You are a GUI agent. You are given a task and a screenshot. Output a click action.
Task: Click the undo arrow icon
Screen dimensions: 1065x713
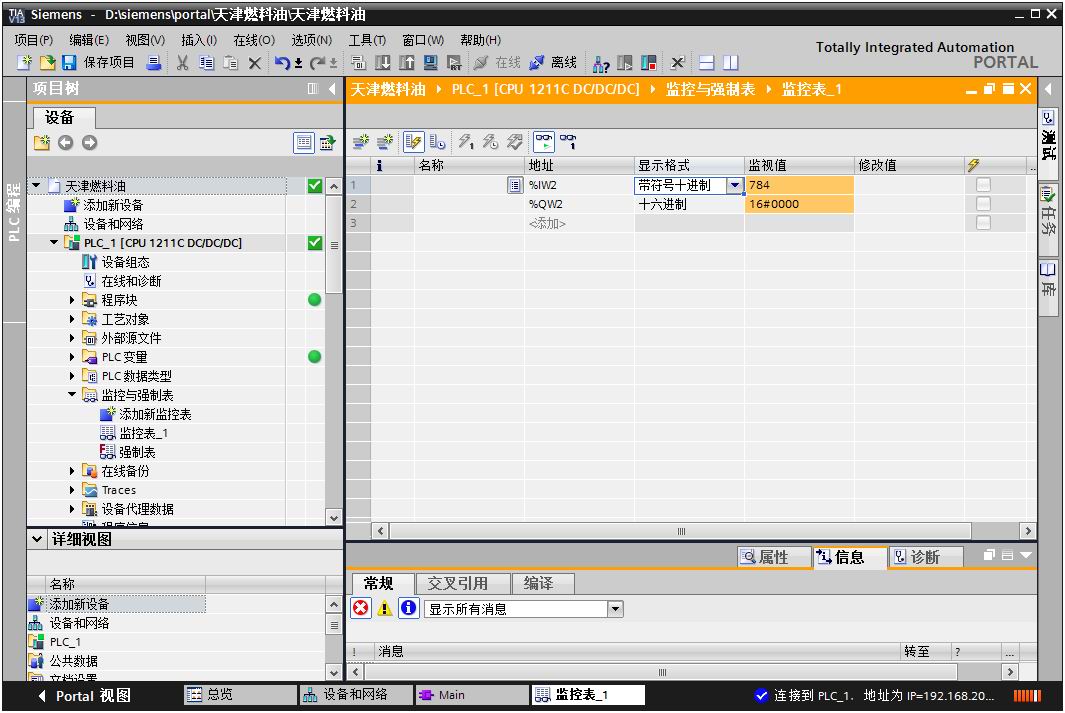[282, 63]
